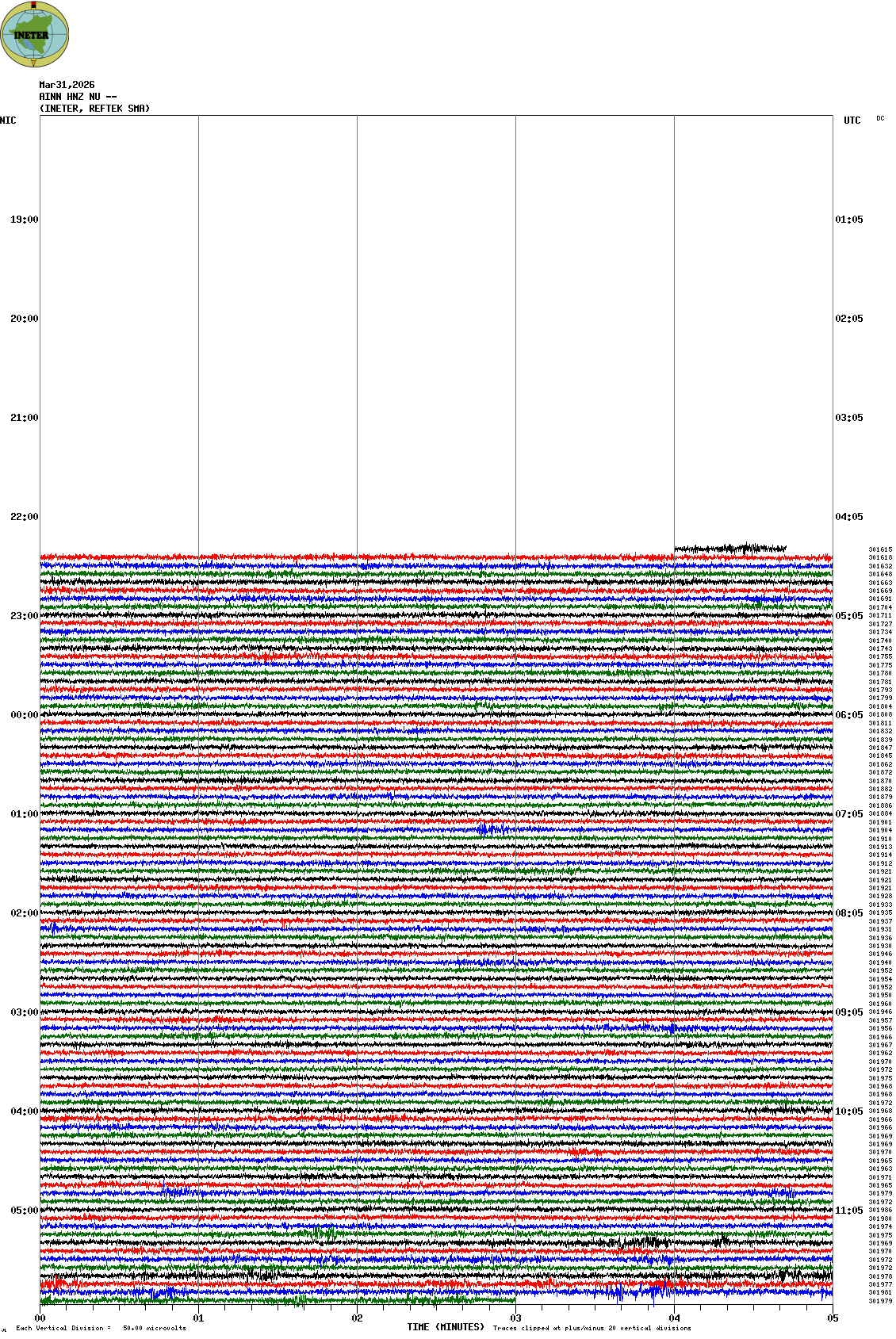Click the NIC timezone header
The image size is (896, 1339).
pyautogui.click(x=8, y=121)
